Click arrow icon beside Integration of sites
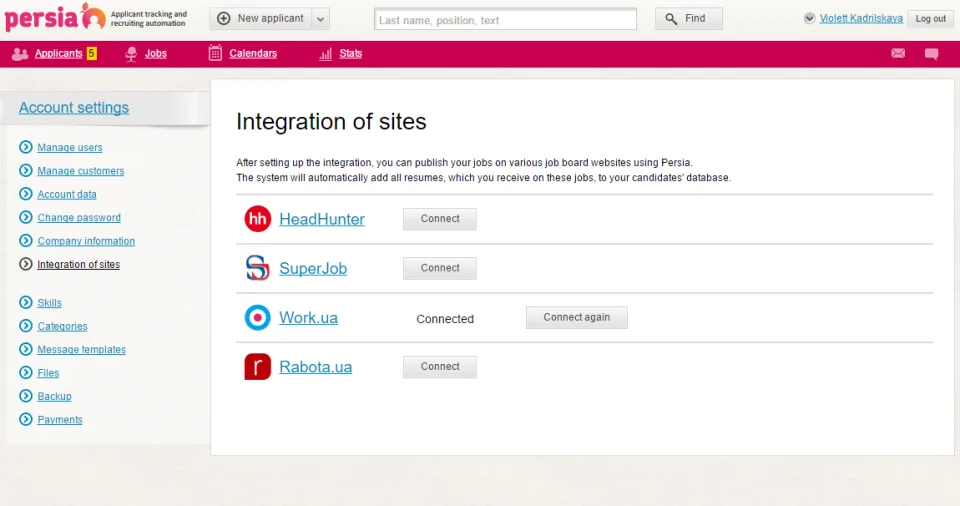 tap(26, 264)
